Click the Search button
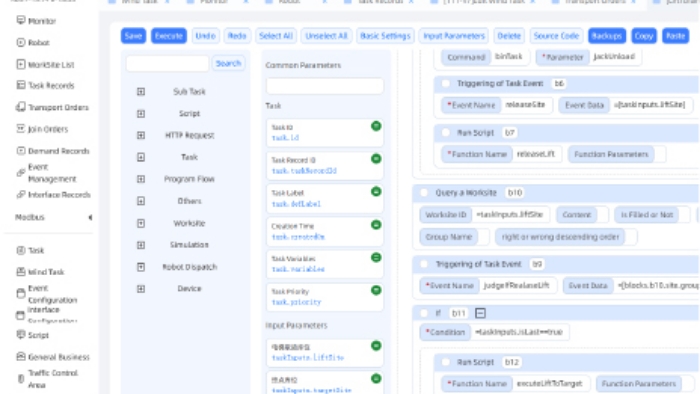The image size is (700, 394). click(228, 63)
